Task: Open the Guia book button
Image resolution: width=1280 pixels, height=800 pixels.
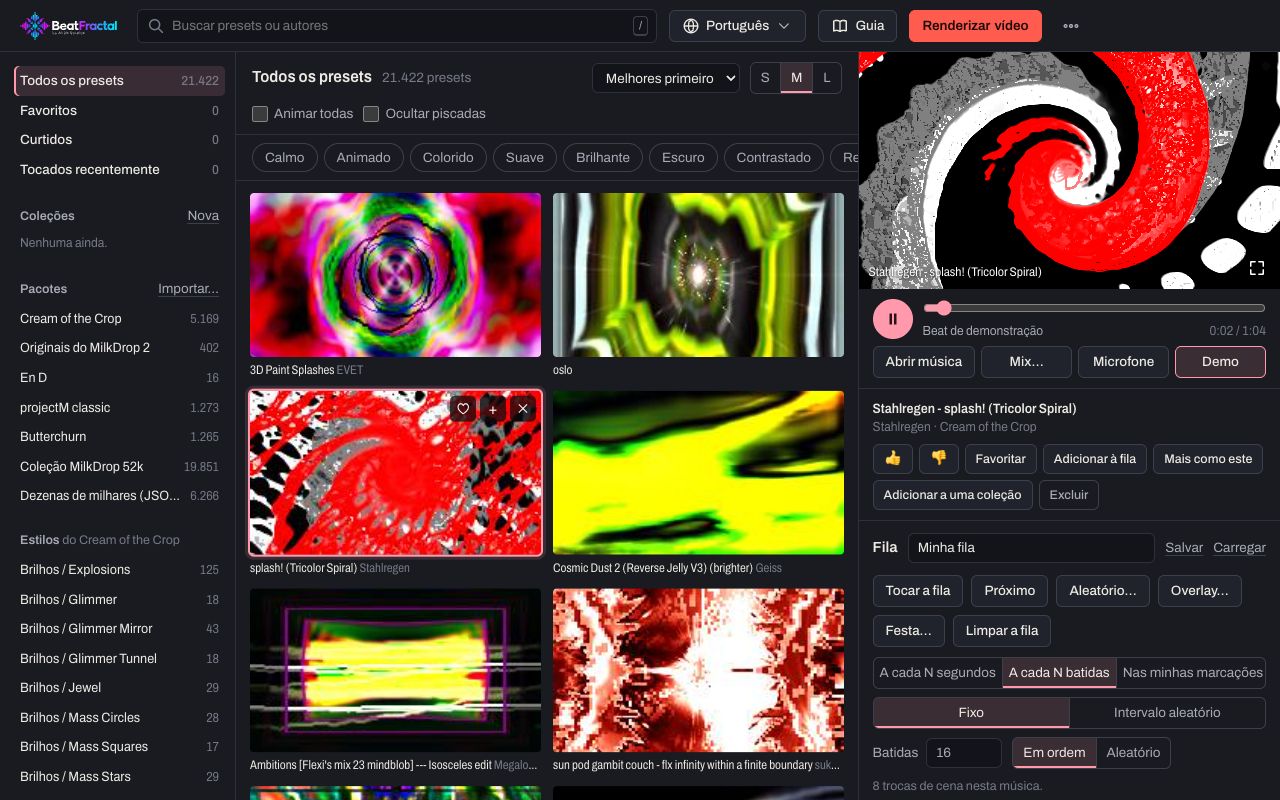Action: point(858,26)
